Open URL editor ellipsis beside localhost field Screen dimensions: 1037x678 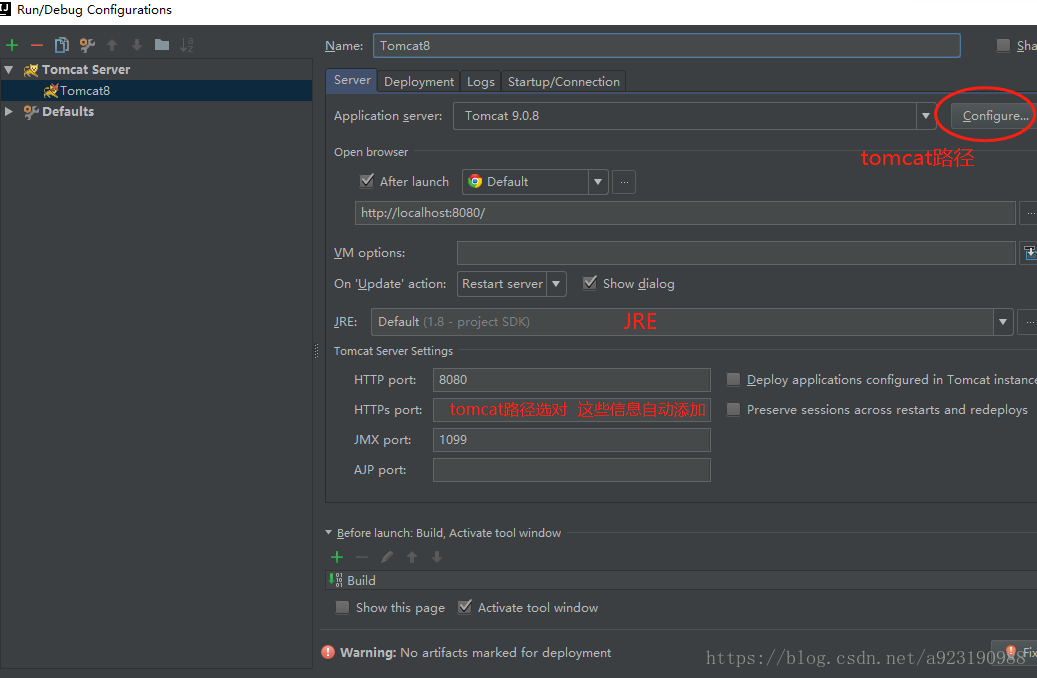tap(1029, 214)
